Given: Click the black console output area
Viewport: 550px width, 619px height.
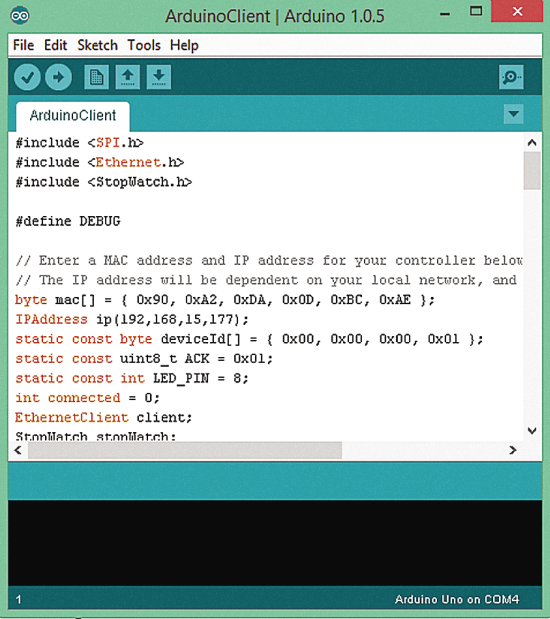Looking at the screenshot, I should tap(275, 543).
